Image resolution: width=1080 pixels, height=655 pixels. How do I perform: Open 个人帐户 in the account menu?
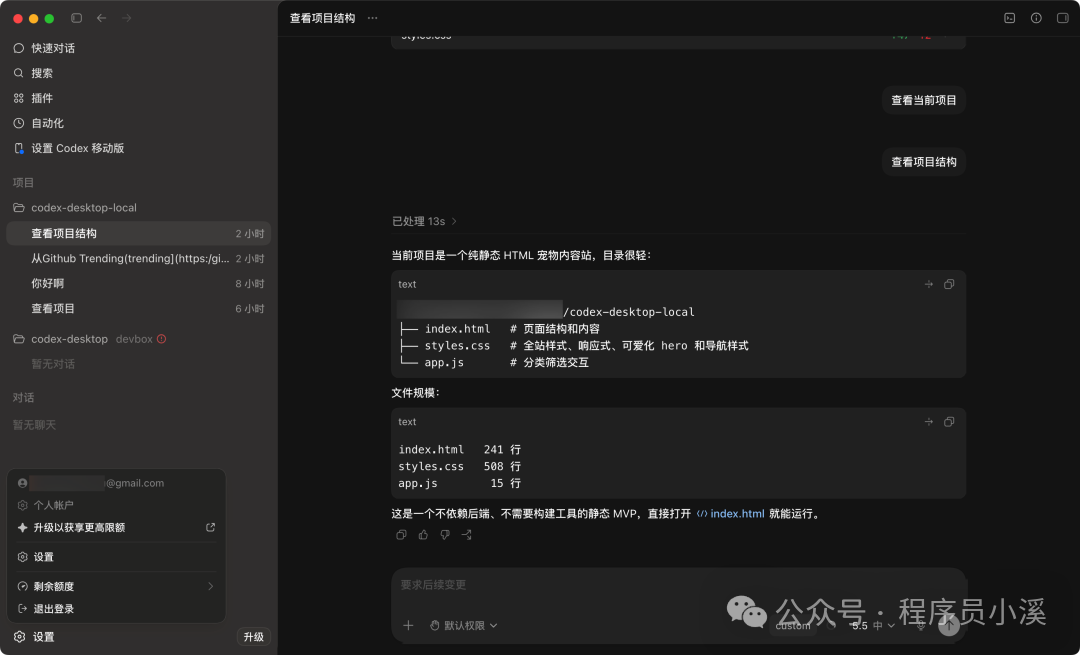tap(116, 505)
